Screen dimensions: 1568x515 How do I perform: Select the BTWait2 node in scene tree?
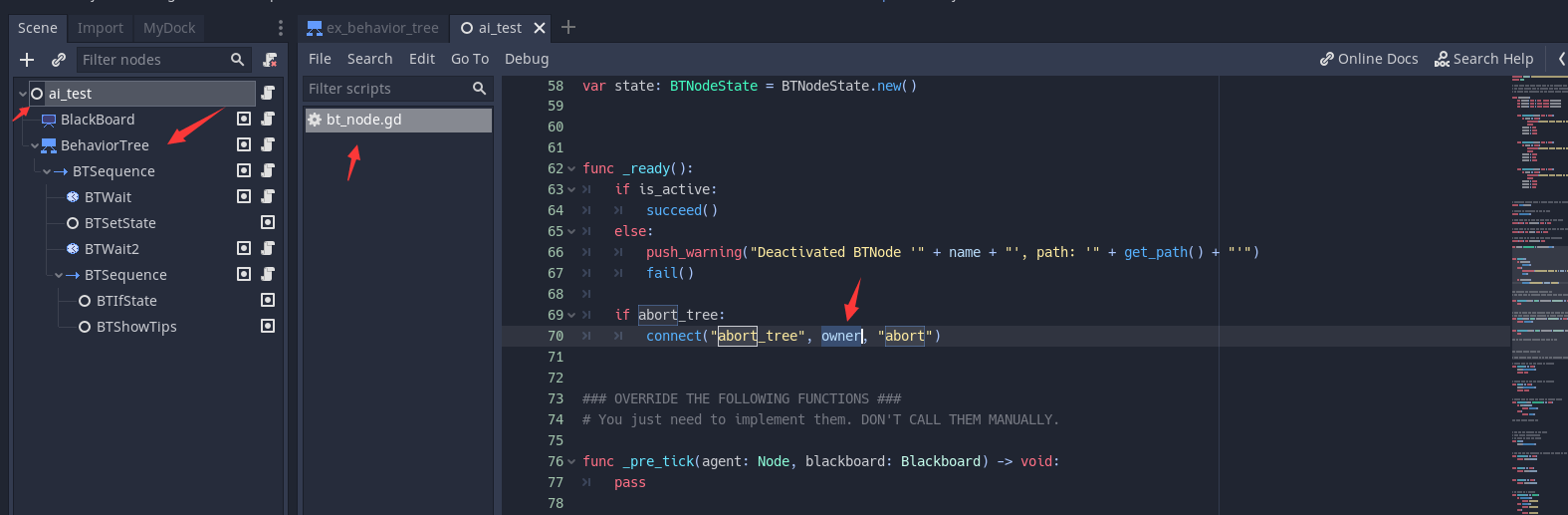(x=112, y=249)
